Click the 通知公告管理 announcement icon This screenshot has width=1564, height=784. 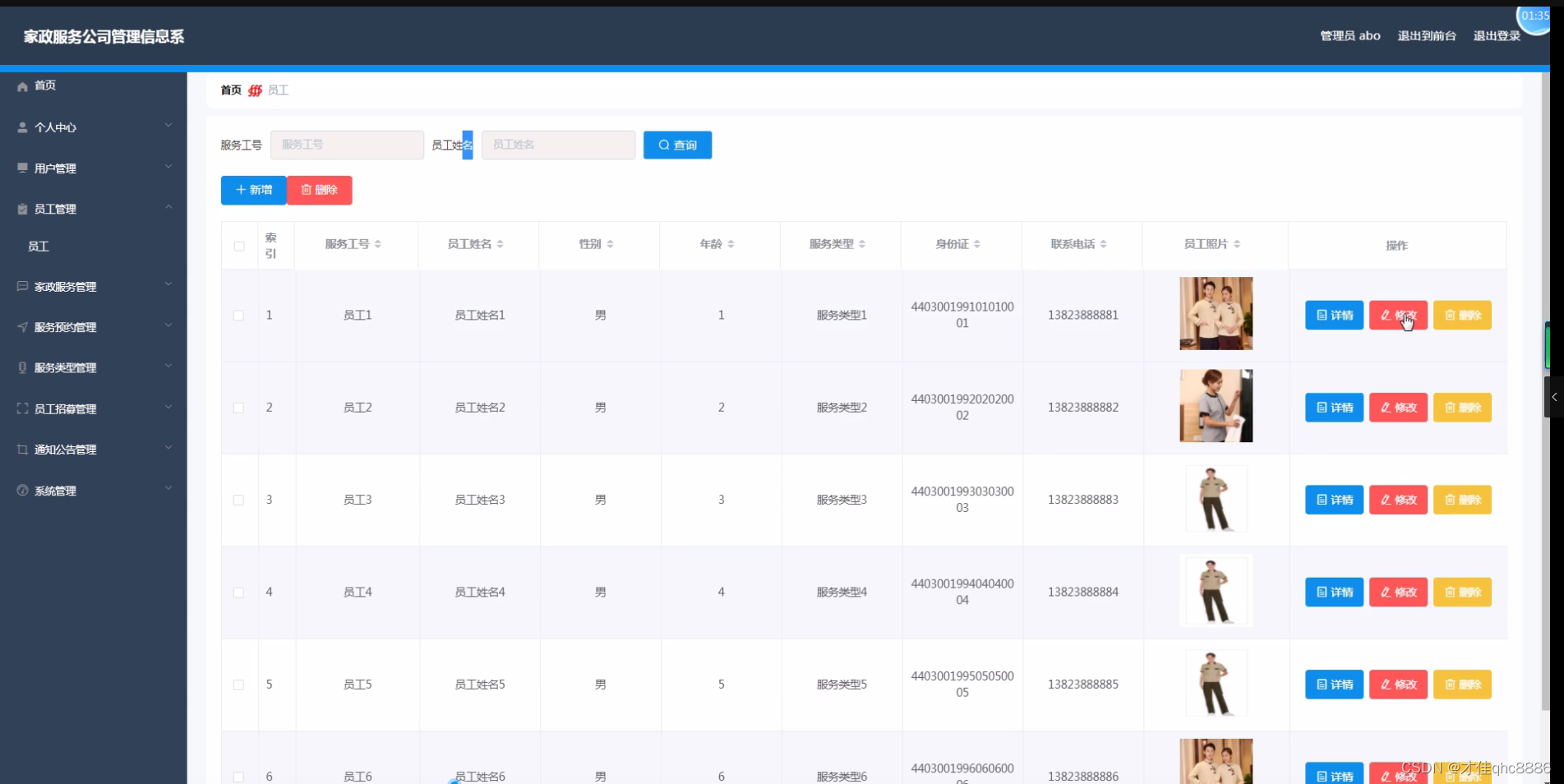tap(22, 449)
